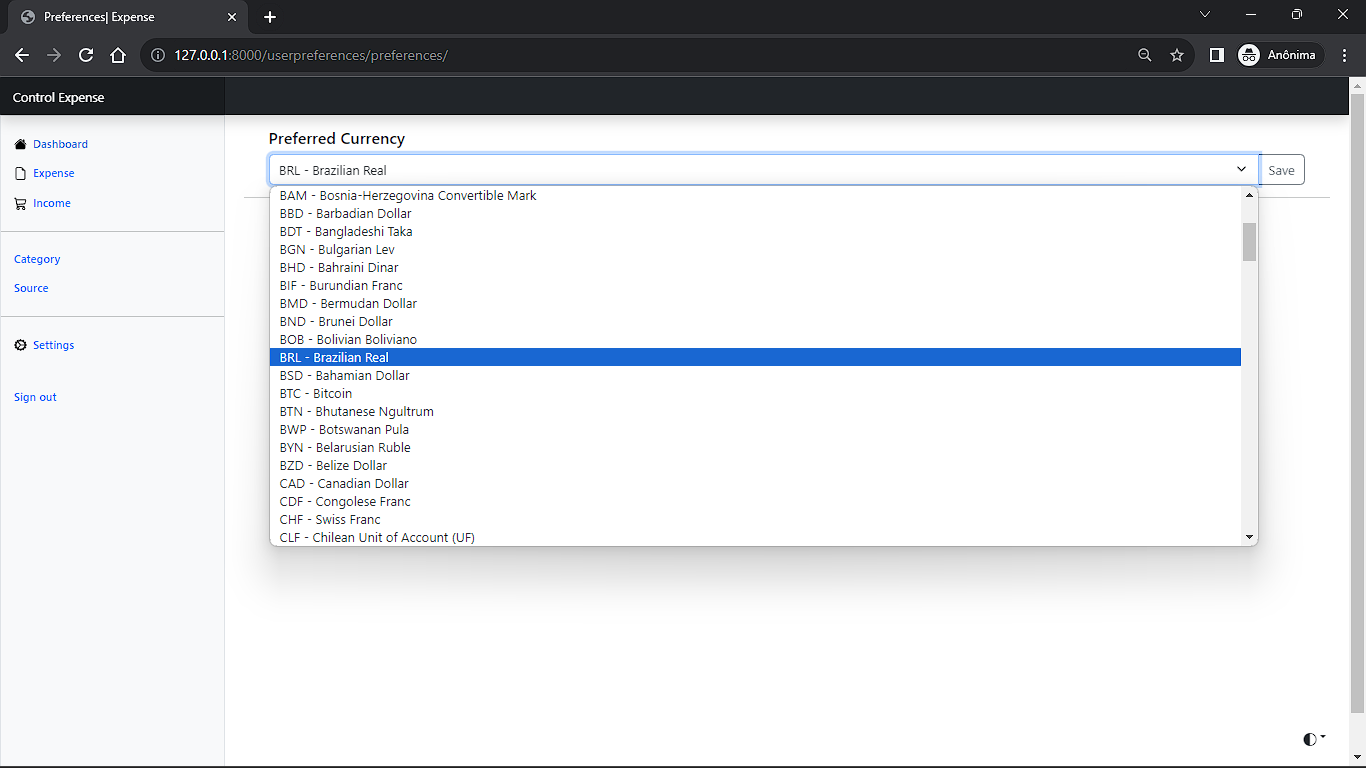Reload the page with the refresh icon
This screenshot has width=1366, height=768.
pyautogui.click(x=86, y=55)
